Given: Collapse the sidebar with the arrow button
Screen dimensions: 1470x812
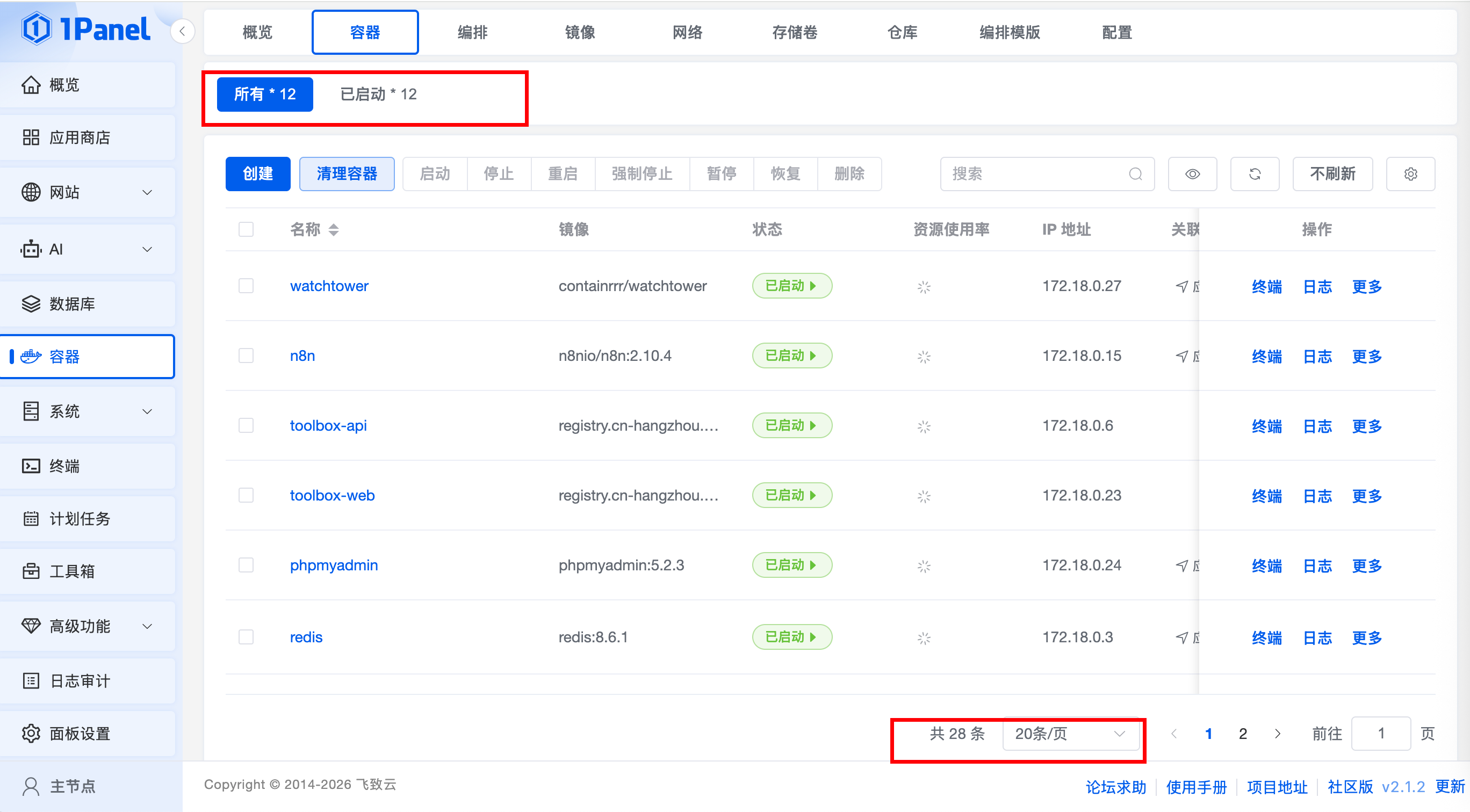Looking at the screenshot, I should pos(183,31).
